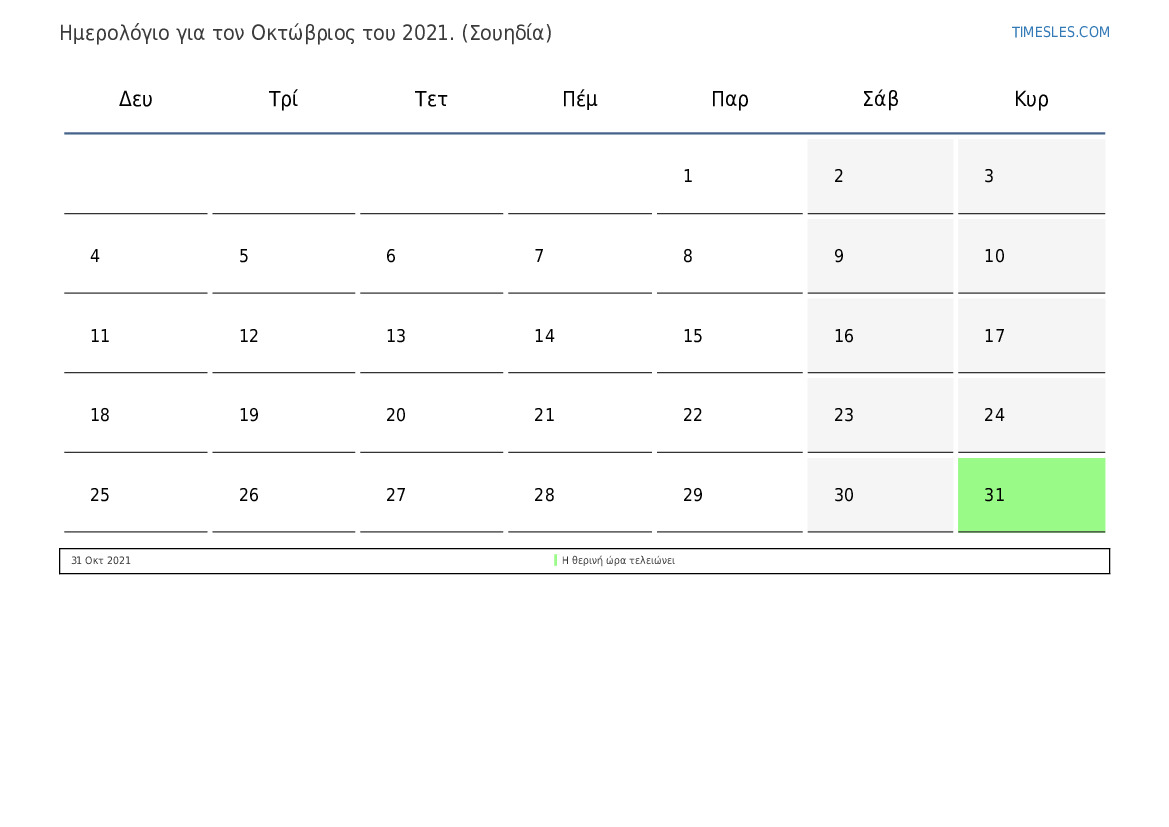This screenshot has width=1169, height=827.
Task: Select day 7 under Πέμ
Action: tap(579, 256)
